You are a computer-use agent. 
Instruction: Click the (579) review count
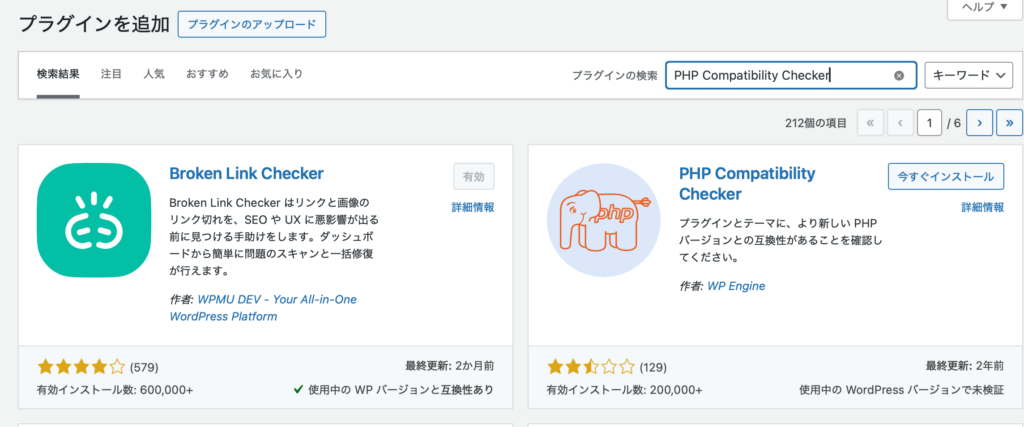[x=144, y=367]
